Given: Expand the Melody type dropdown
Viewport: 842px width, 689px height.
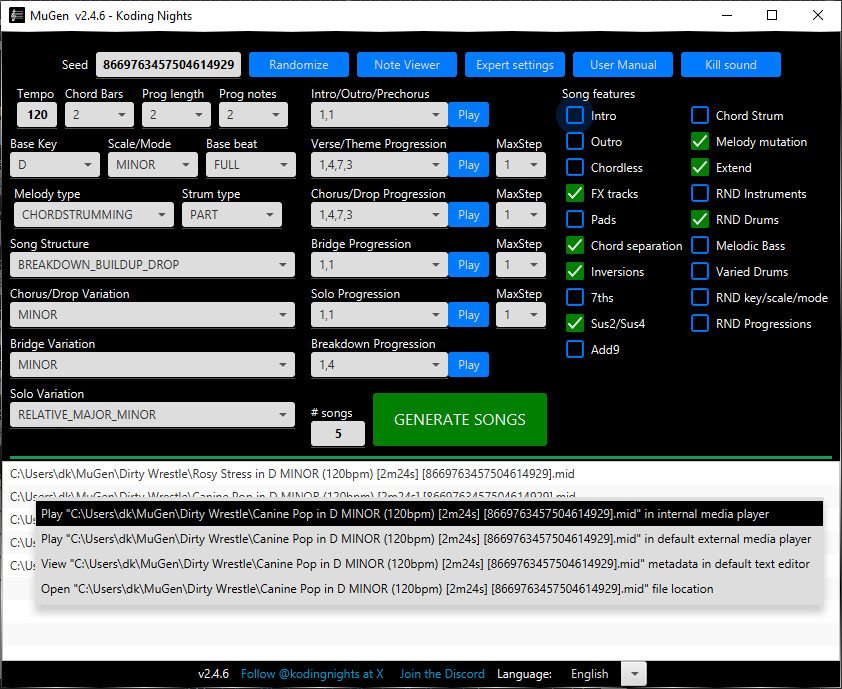Looking at the screenshot, I should [93, 214].
